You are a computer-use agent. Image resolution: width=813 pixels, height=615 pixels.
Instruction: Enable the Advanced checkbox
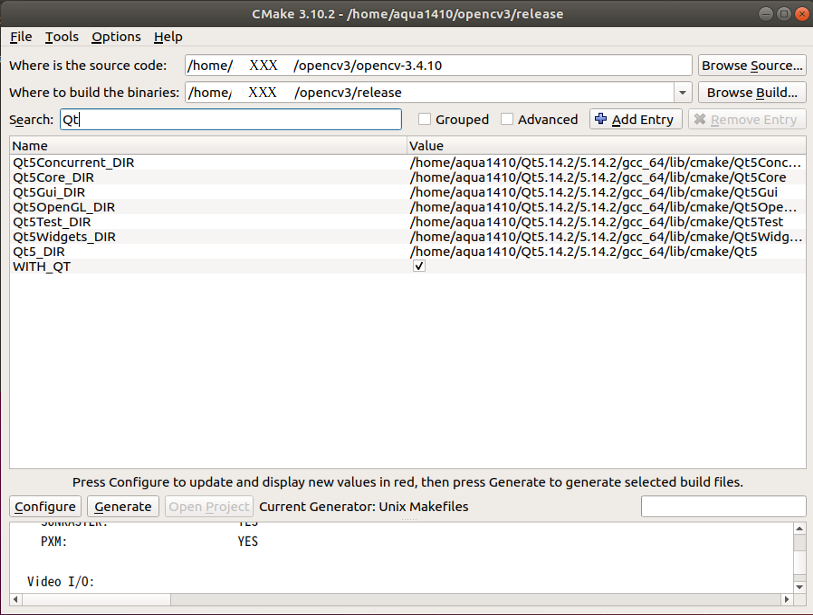click(x=507, y=119)
